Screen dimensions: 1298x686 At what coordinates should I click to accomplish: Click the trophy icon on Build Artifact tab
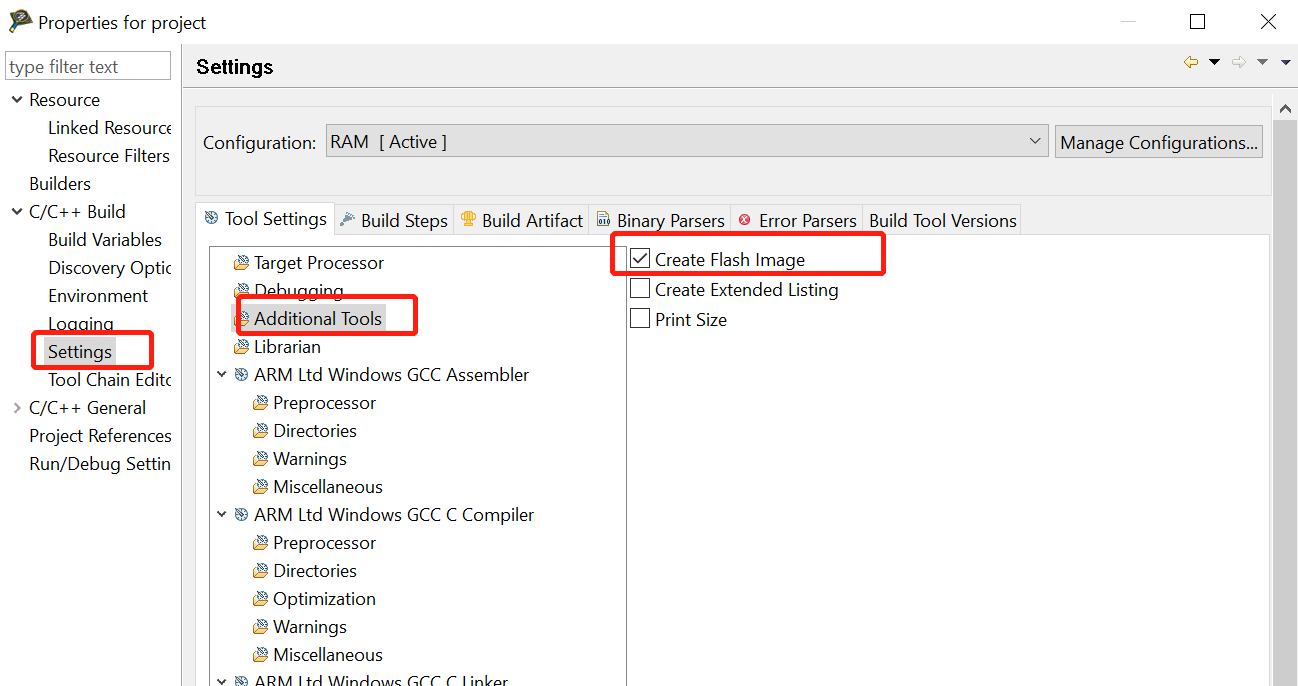[466, 220]
